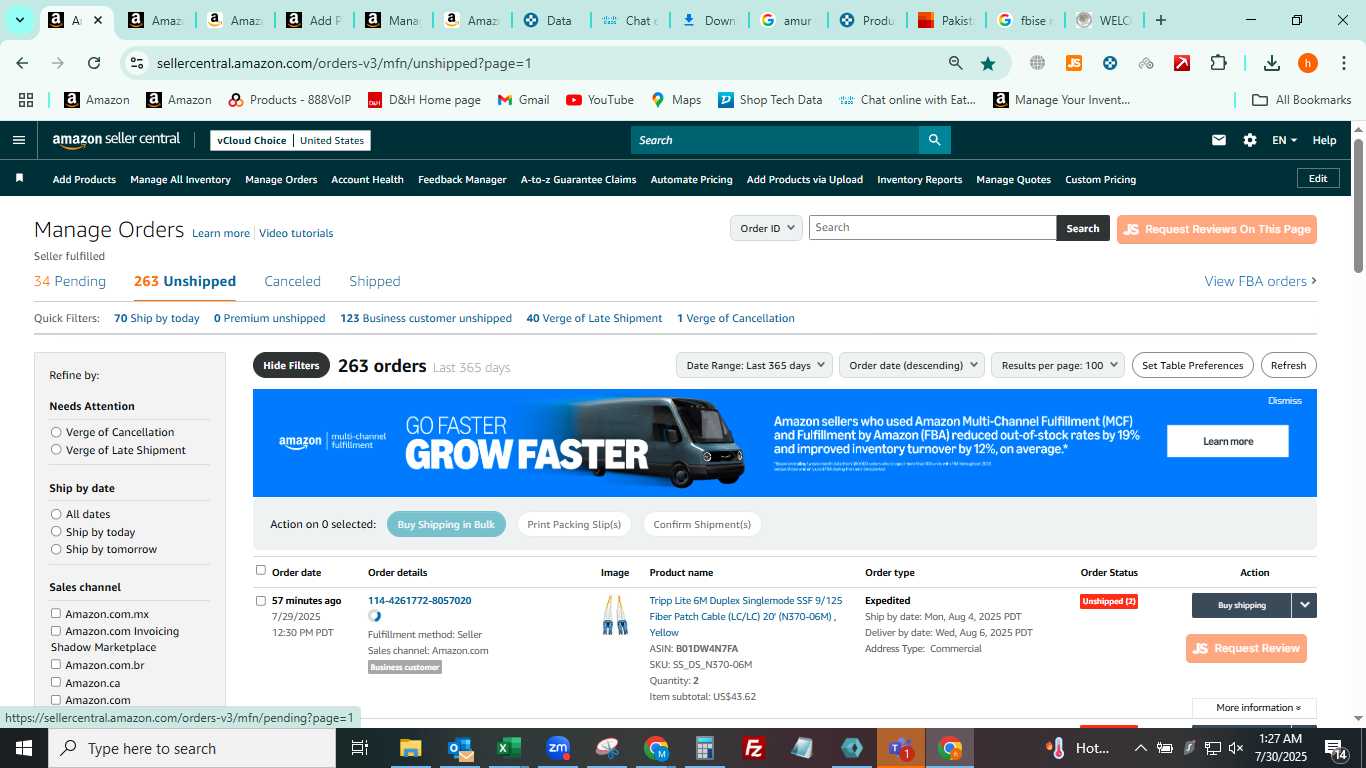Image resolution: width=1366 pixels, height=768 pixels.
Task: Reload the page with browser refresh icon
Action: pos(94,63)
